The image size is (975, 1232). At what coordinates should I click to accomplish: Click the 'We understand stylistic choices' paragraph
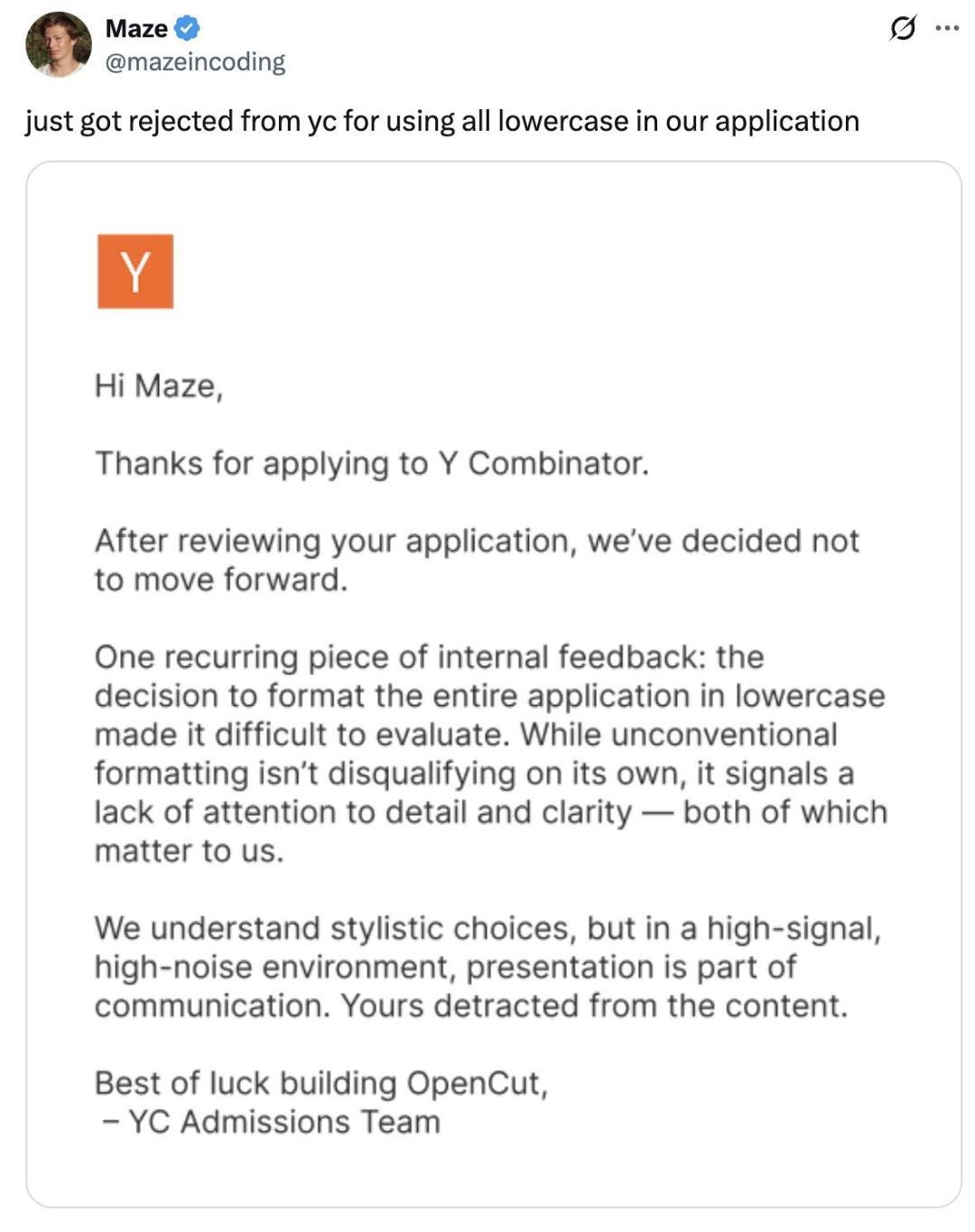(x=487, y=928)
